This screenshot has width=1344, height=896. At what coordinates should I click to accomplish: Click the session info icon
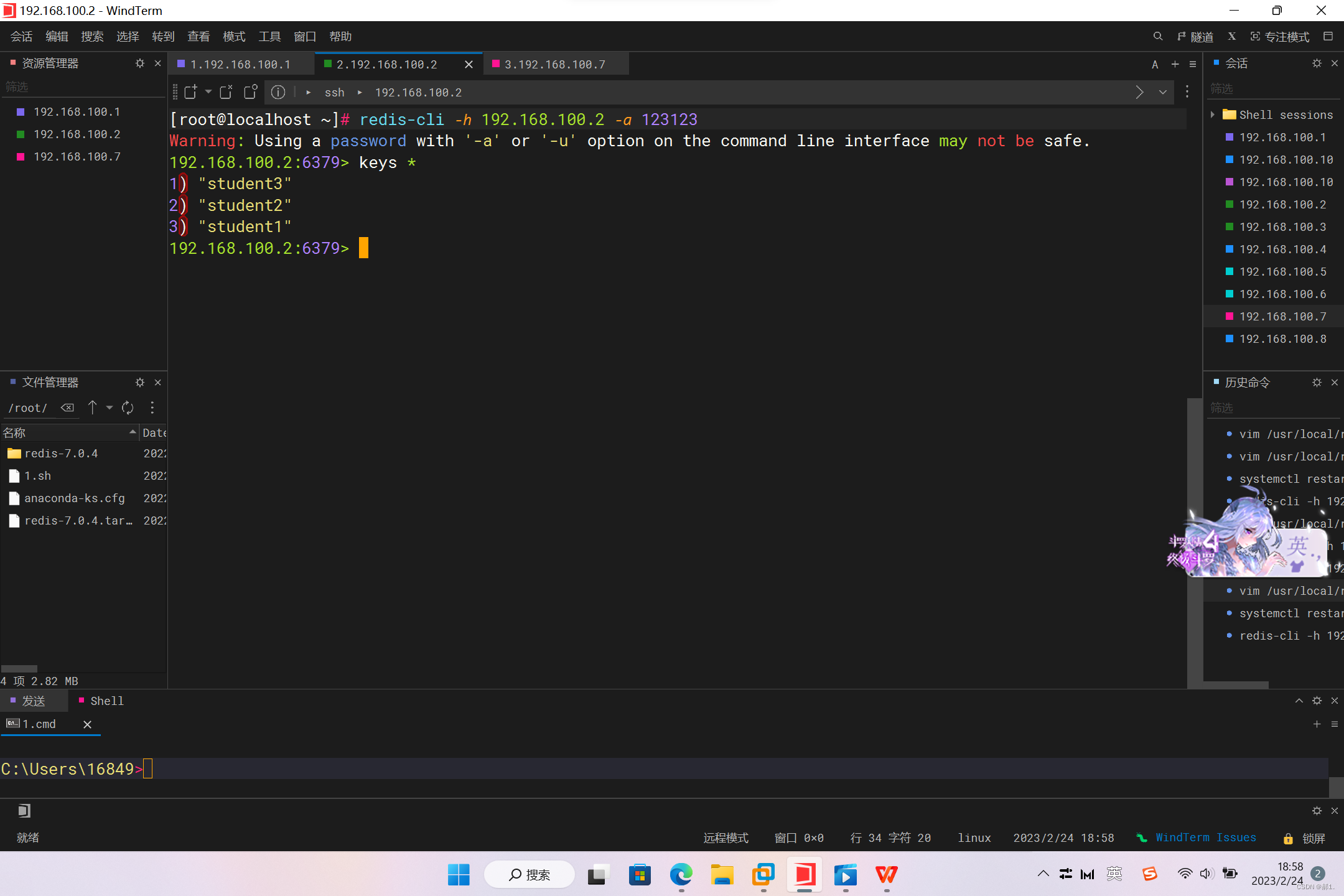(278, 92)
